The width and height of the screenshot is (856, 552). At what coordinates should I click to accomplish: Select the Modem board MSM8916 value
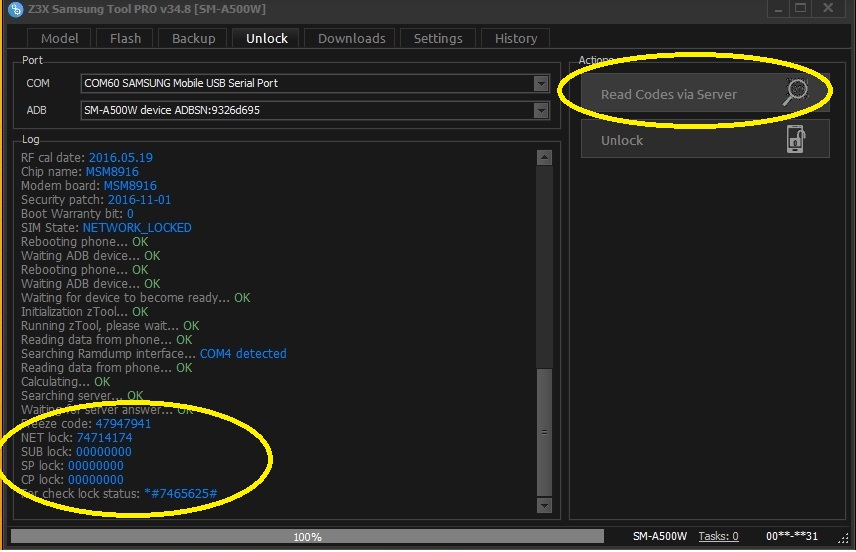click(x=130, y=186)
